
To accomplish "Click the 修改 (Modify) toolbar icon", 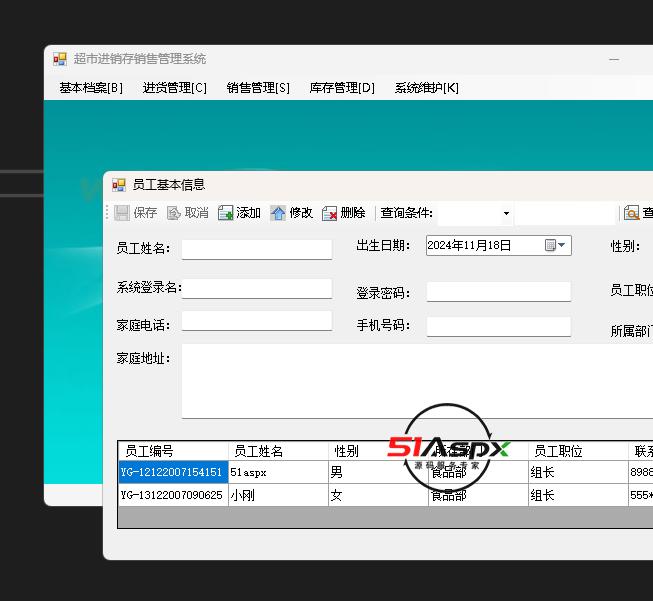I will [x=278, y=213].
